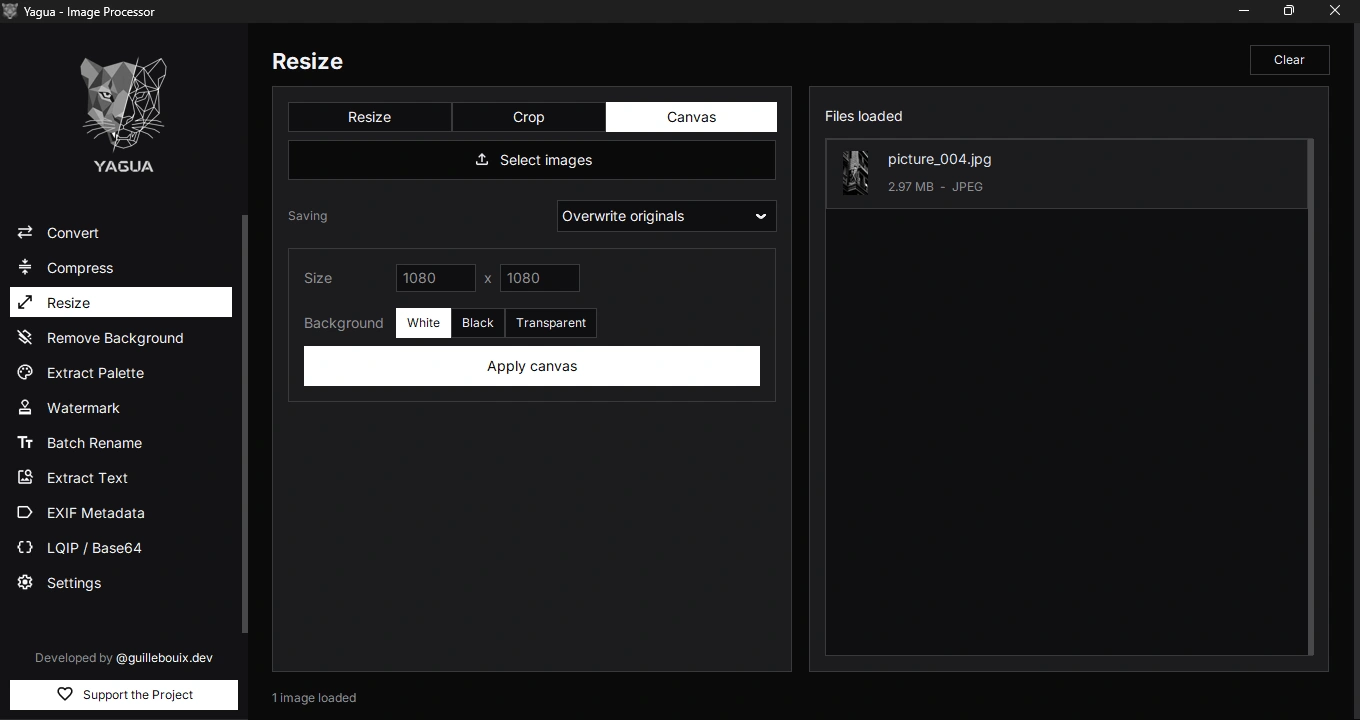Open EXIF Metadata section
Image resolution: width=1360 pixels, height=720 pixels.
(121, 512)
